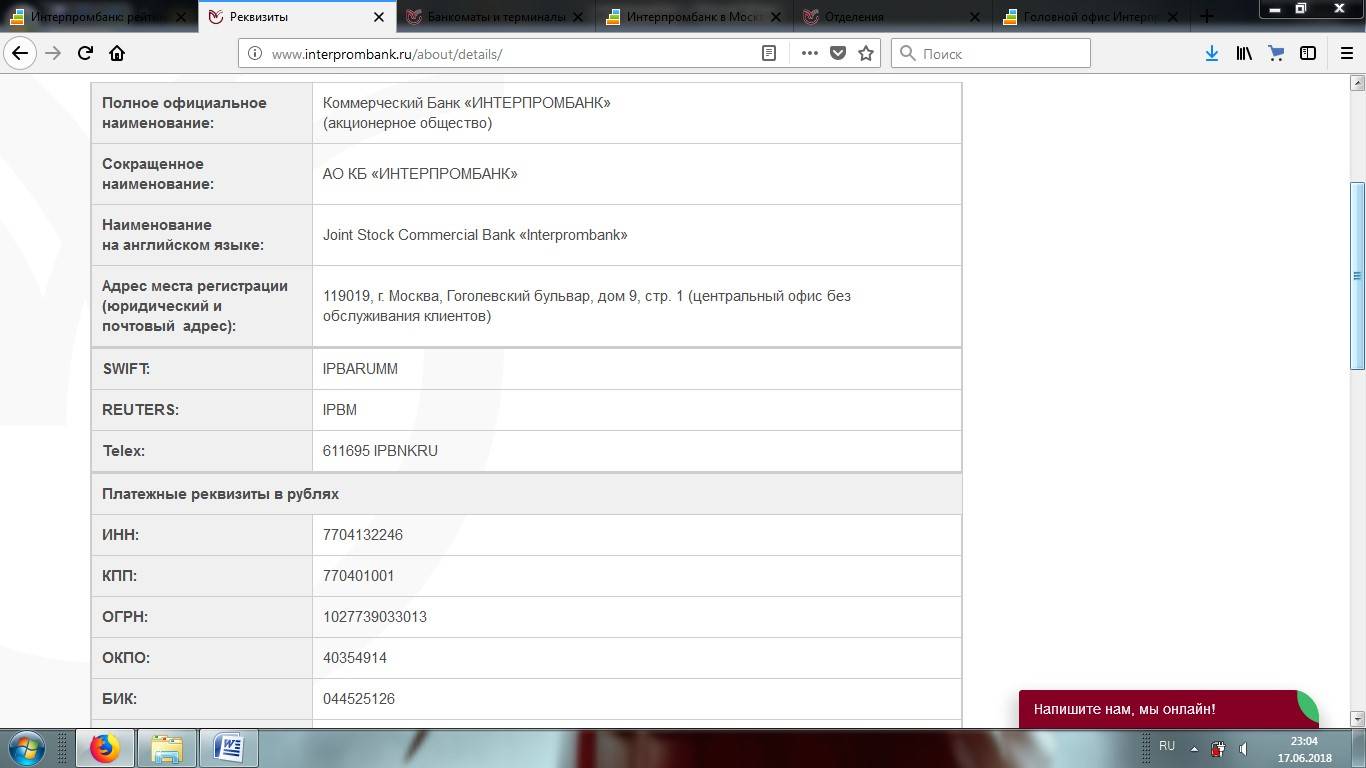Toggle Reader View in the address bar
1366x768 pixels.
tap(769, 54)
